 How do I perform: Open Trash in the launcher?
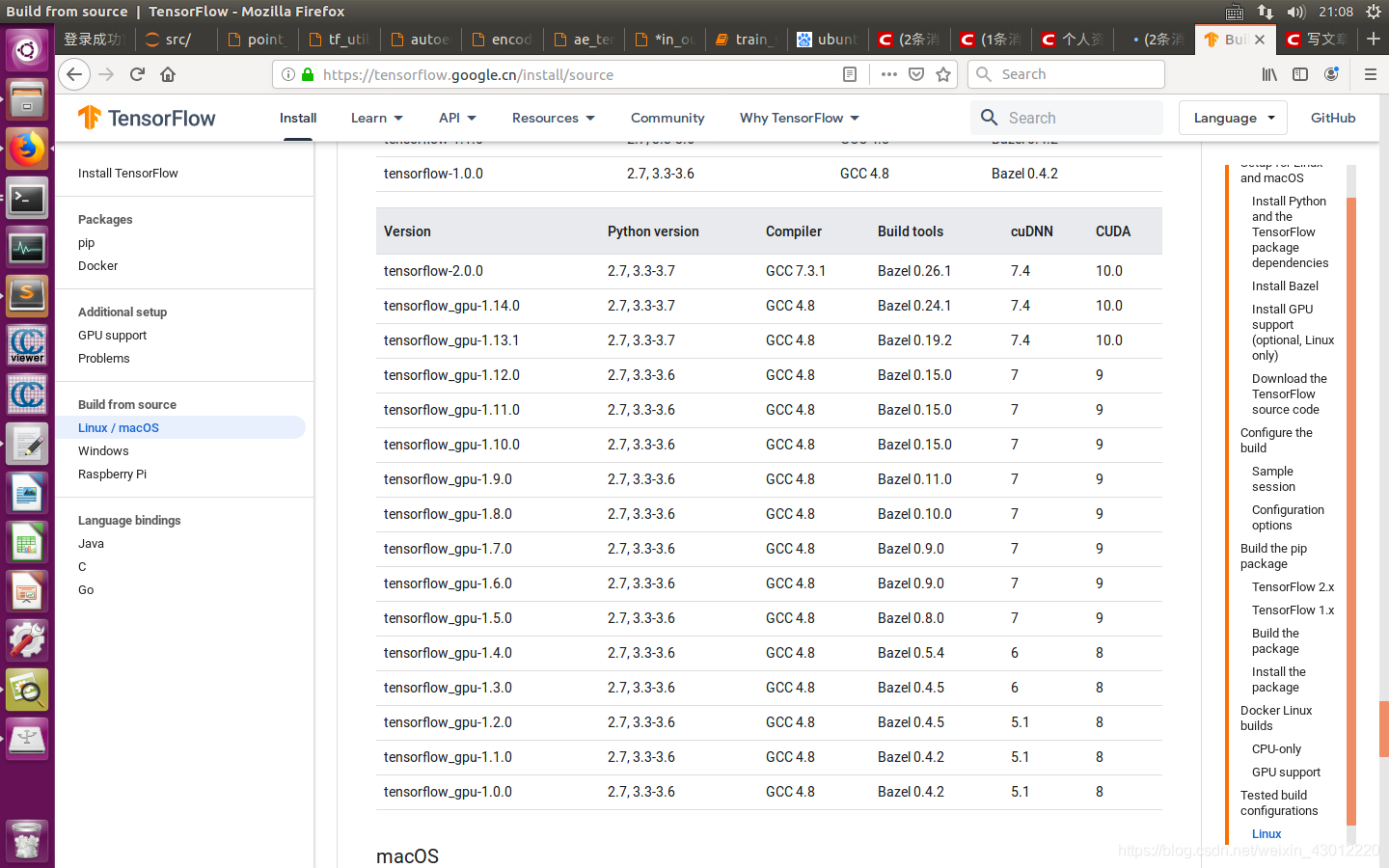point(27,841)
